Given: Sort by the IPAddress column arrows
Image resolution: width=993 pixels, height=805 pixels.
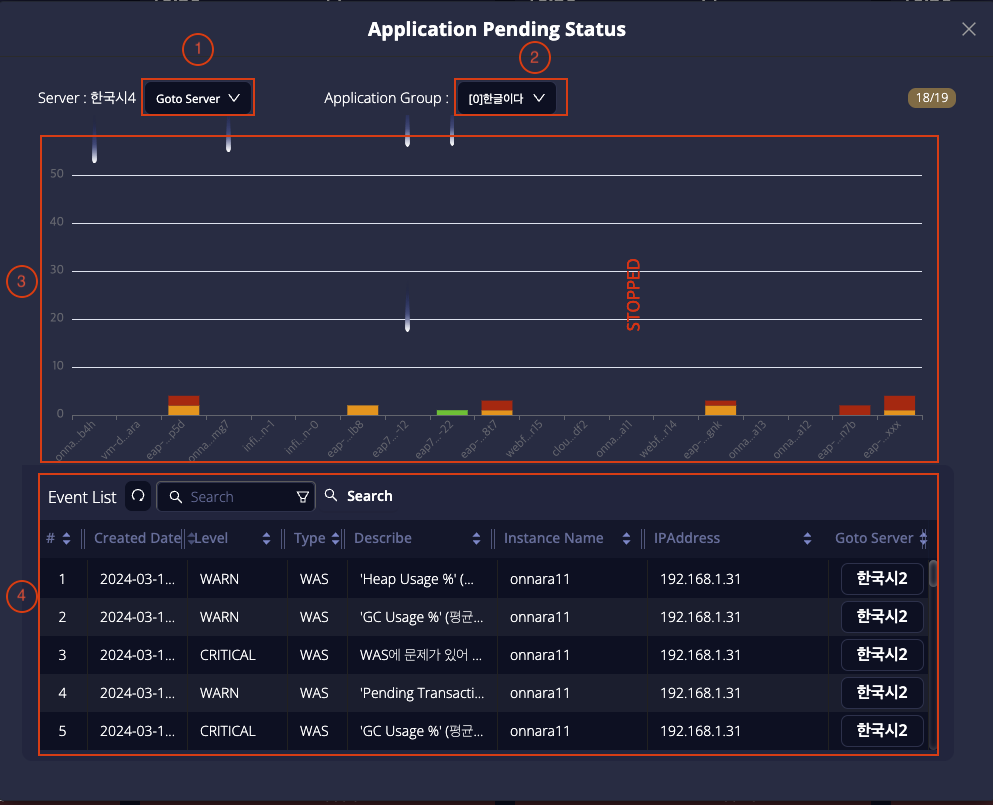Looking at the screenshot, I should (x=807, y=539).
